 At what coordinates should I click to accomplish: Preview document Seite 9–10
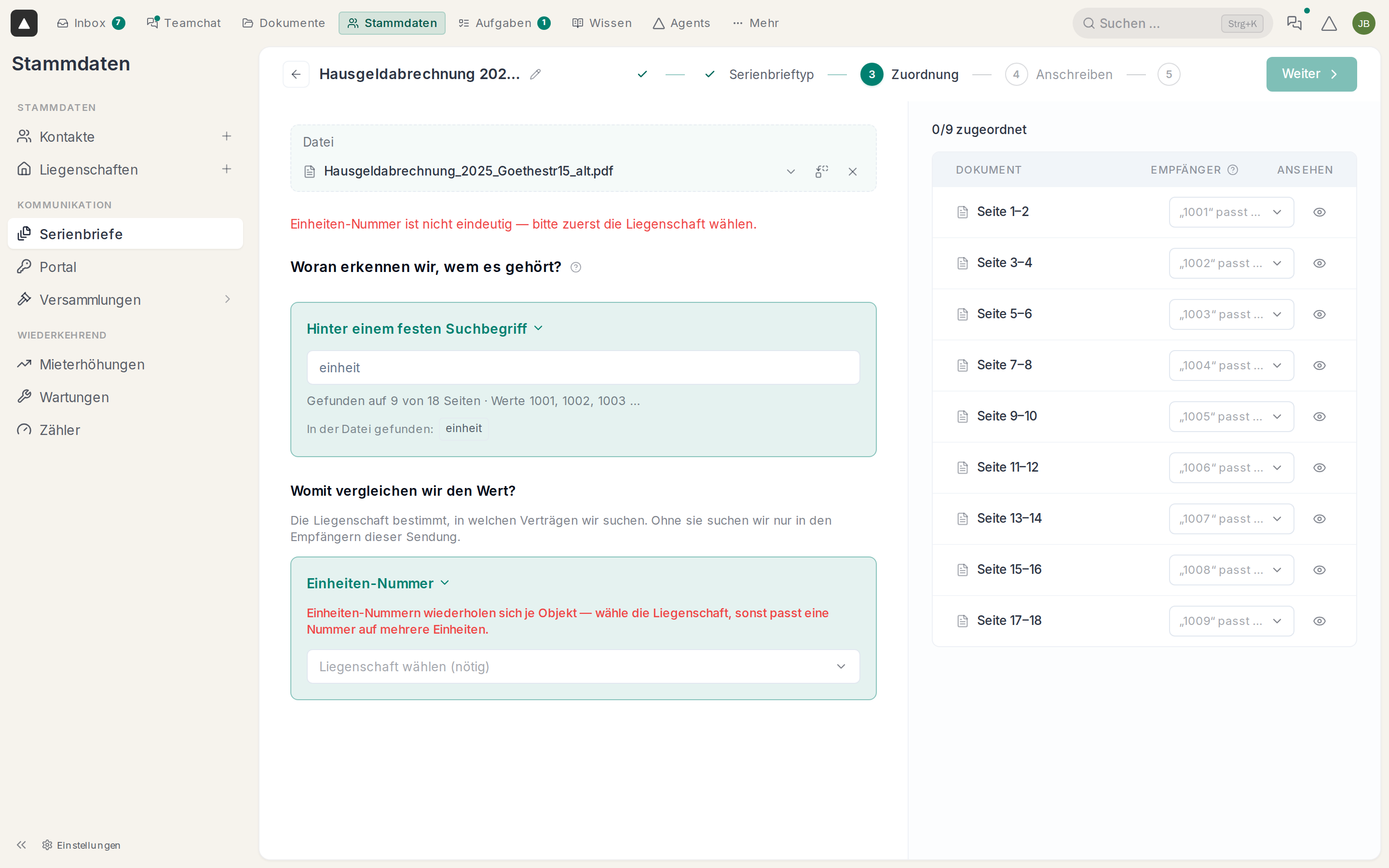[x=1320, y=417]
